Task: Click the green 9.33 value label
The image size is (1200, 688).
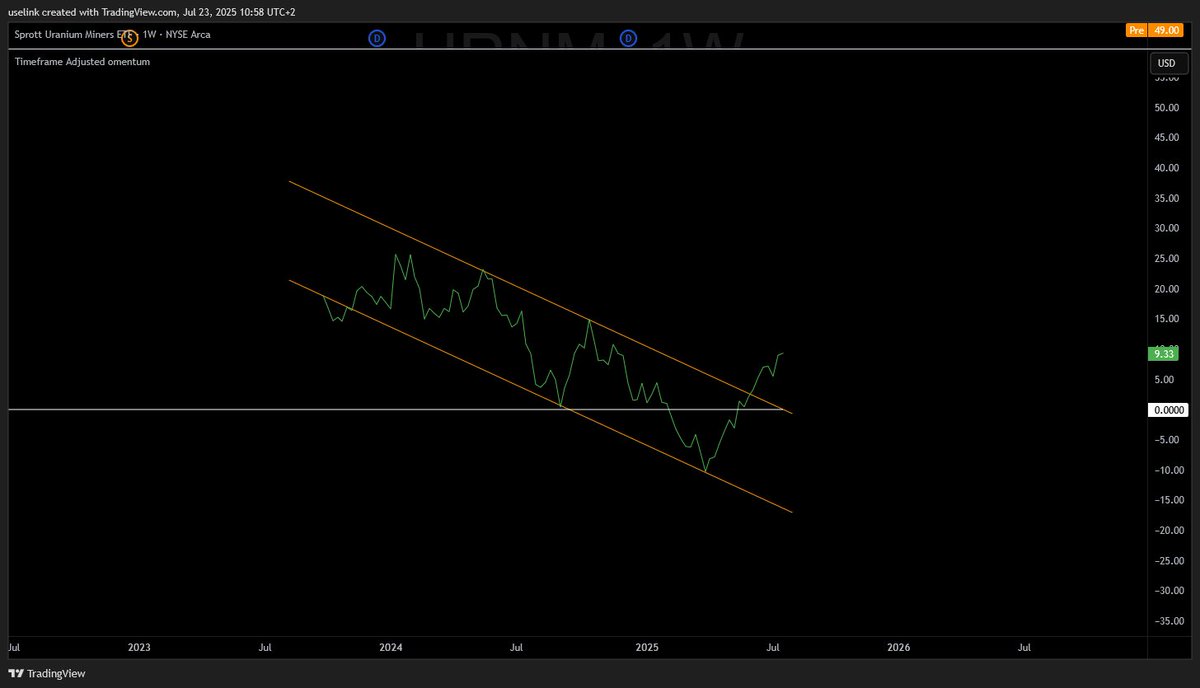Action: pyautogui.click(x=1165, y=353)
